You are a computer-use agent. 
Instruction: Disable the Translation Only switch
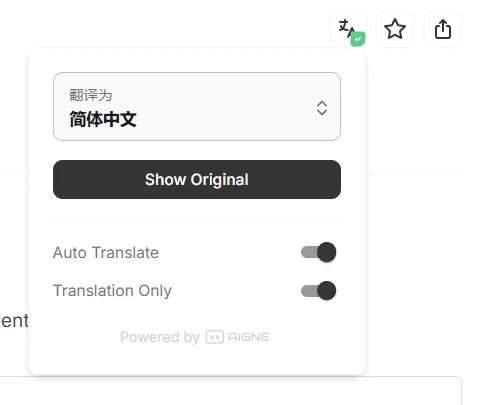[x=318, y=291]
